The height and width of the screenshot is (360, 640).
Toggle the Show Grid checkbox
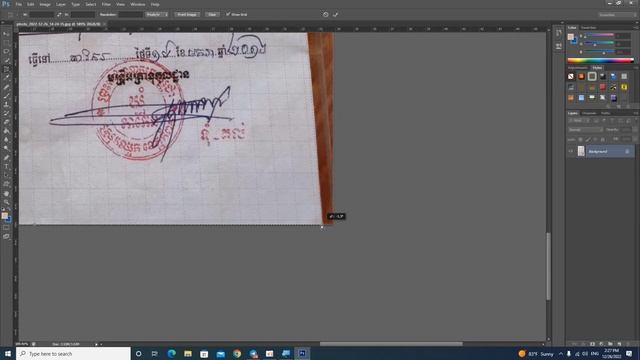(x=228, y=14)
